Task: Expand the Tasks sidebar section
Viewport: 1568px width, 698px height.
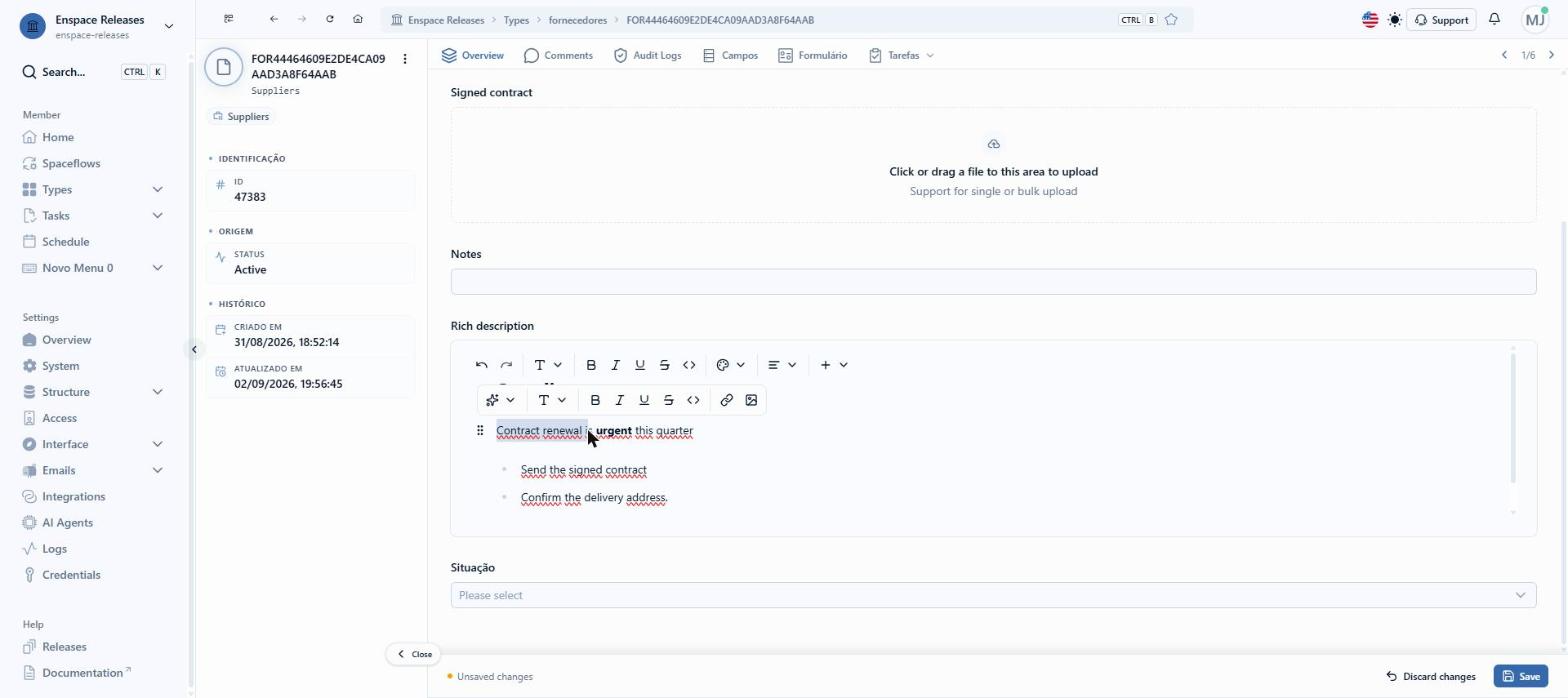Action: click(157, 216)
